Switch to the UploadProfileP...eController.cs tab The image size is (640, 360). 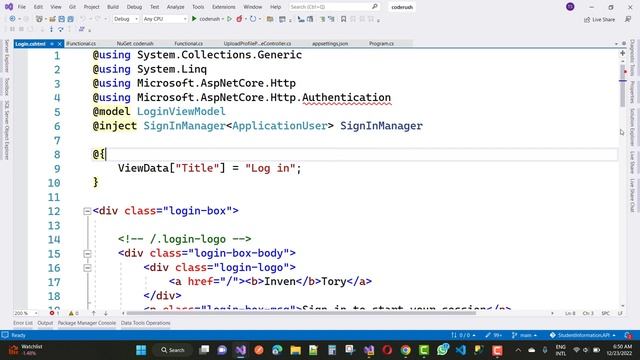[x=257, y=43]
